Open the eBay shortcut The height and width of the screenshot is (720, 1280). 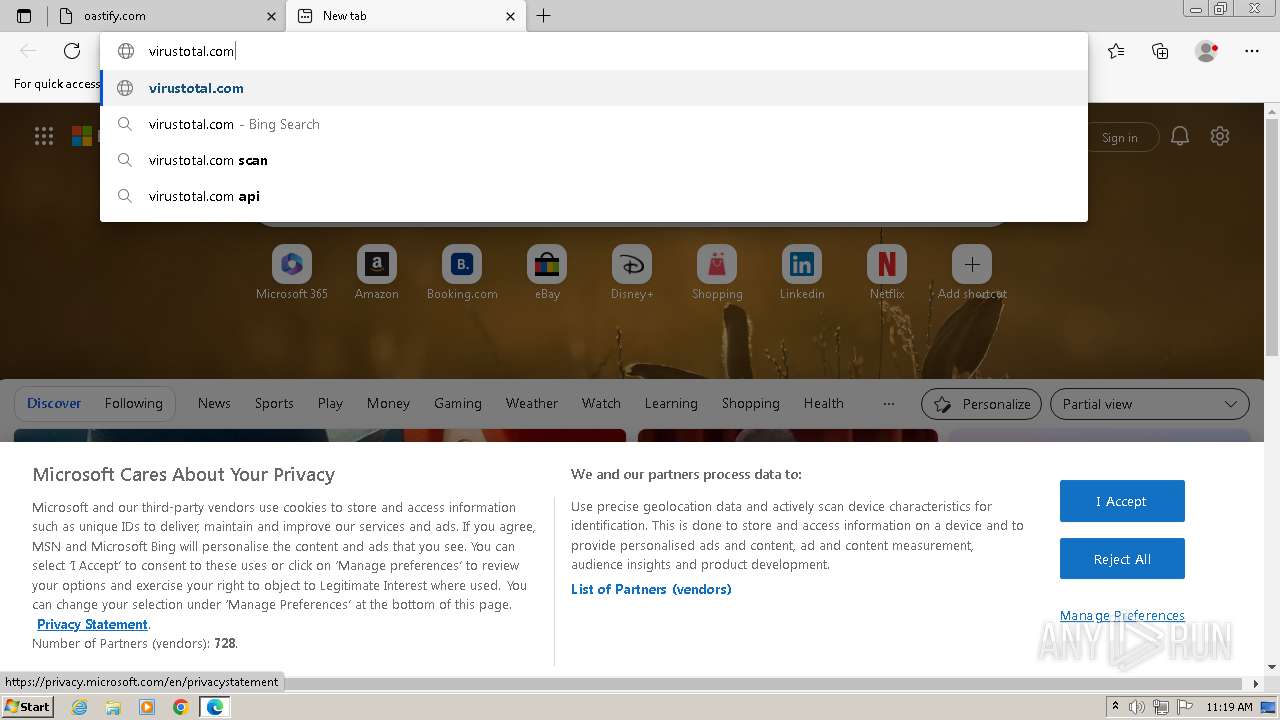(x=547, y=272)
